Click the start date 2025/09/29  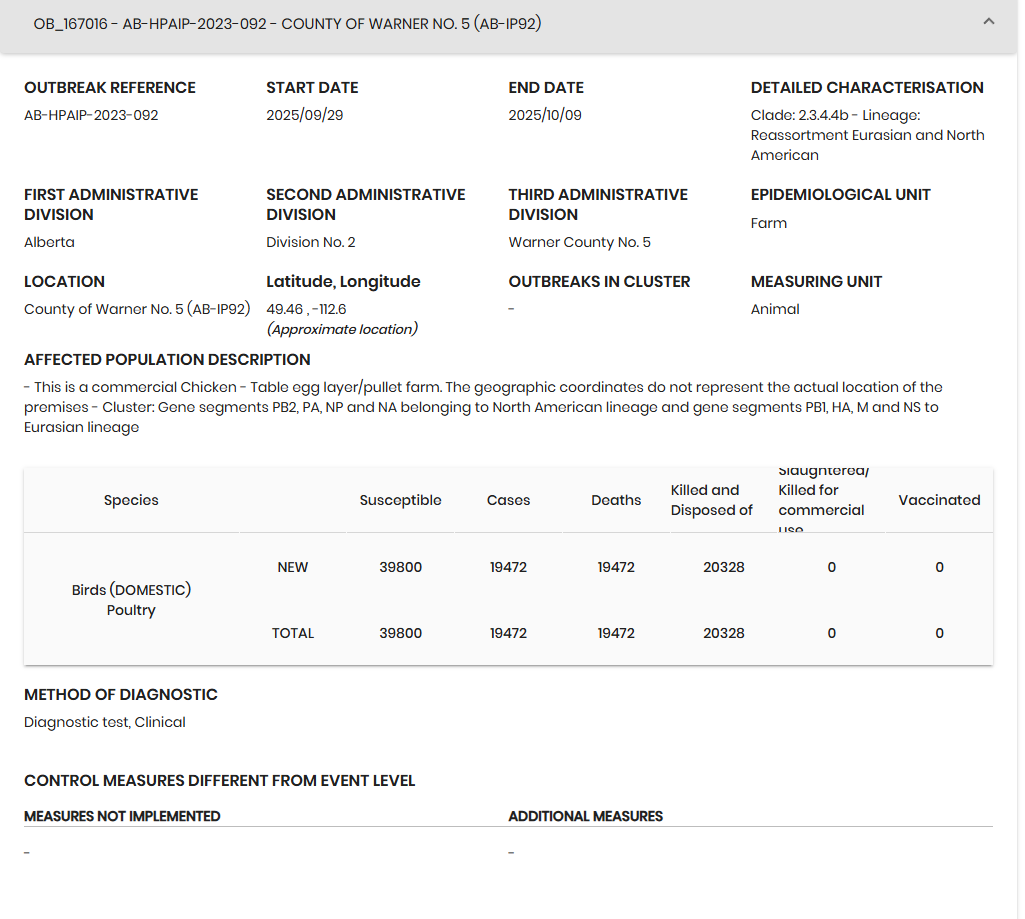click(x=304, y=115)
